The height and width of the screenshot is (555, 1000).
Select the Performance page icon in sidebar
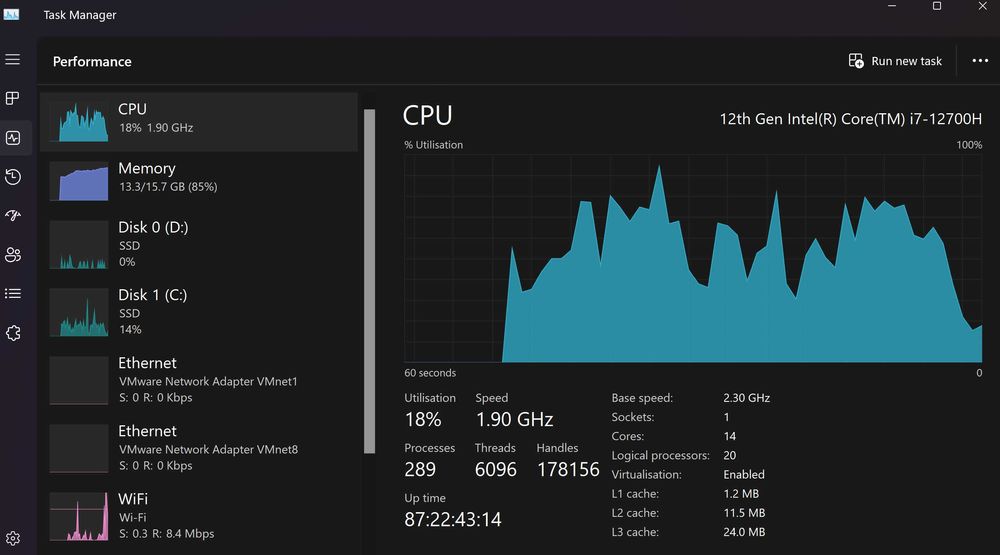[x=13, y=138]
